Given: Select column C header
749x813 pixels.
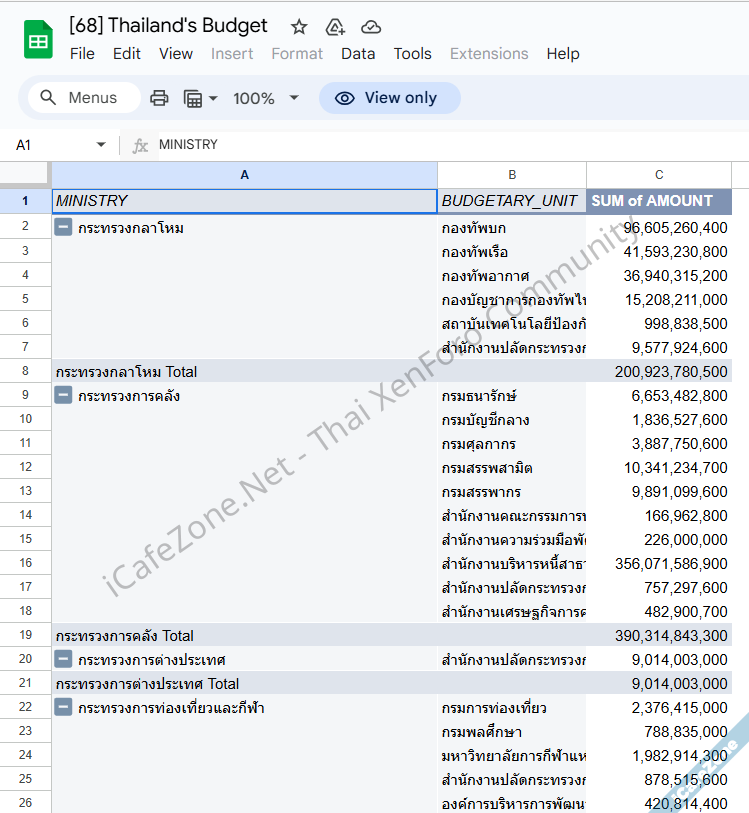Looking at the screenshot, I should point(659,175).
